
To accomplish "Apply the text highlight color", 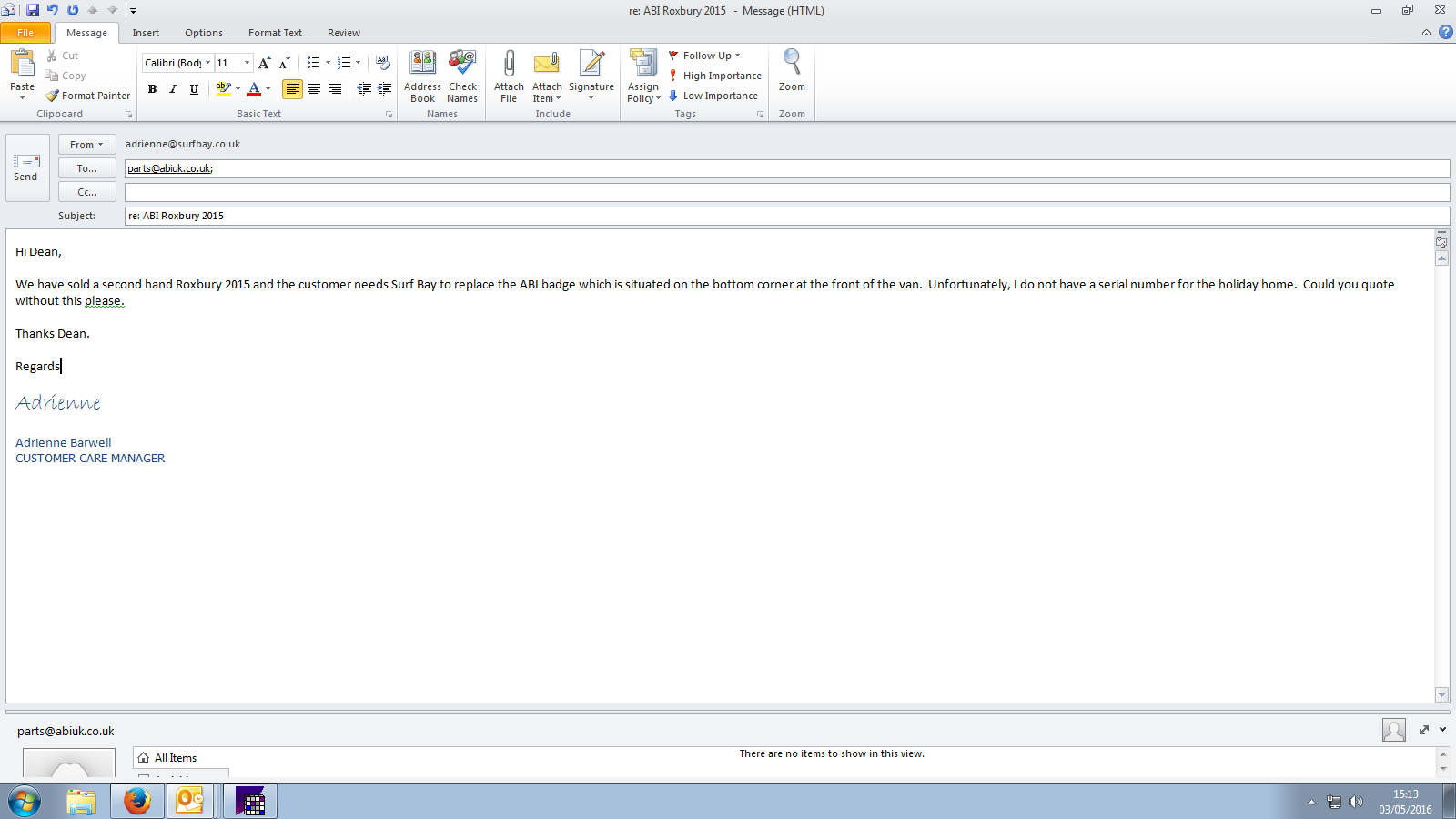I will (x=223, y=88).
